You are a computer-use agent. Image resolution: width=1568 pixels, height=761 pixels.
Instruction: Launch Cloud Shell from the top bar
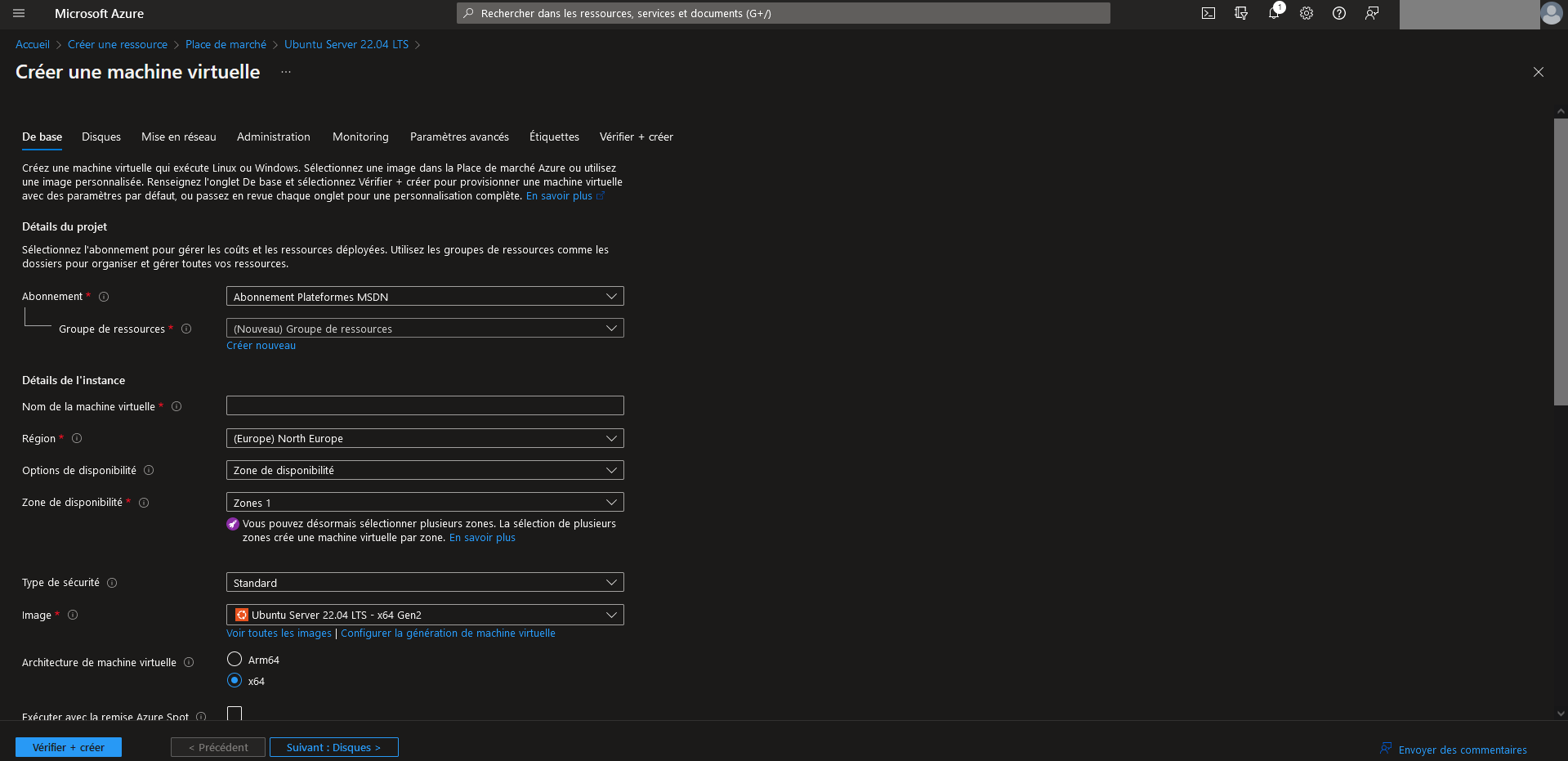[x=1208, y=13]
